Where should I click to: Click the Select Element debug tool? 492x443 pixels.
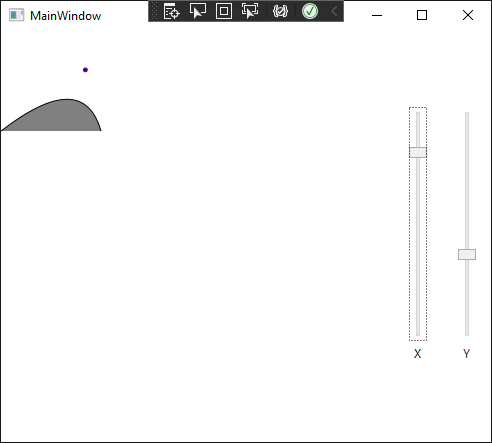[198, 11]
